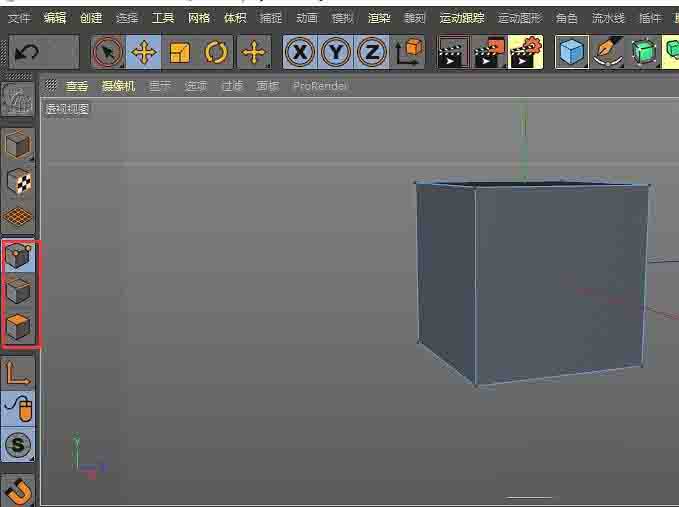Screen dimensions: 679x507
Task: Open 创建 menu
Action: point(91,18)
